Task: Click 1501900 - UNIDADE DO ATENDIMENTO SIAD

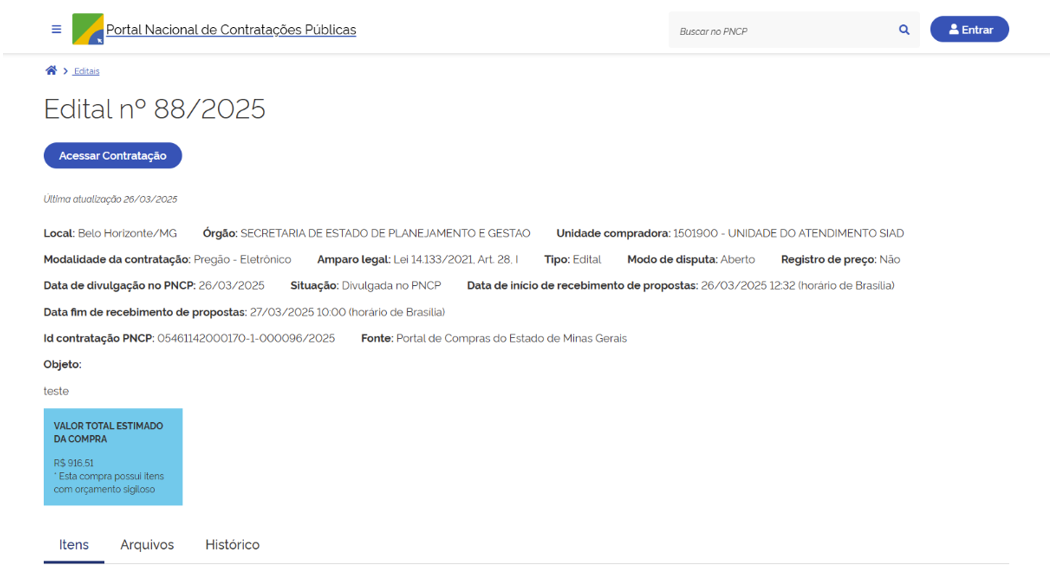Action: click(789, 233)
